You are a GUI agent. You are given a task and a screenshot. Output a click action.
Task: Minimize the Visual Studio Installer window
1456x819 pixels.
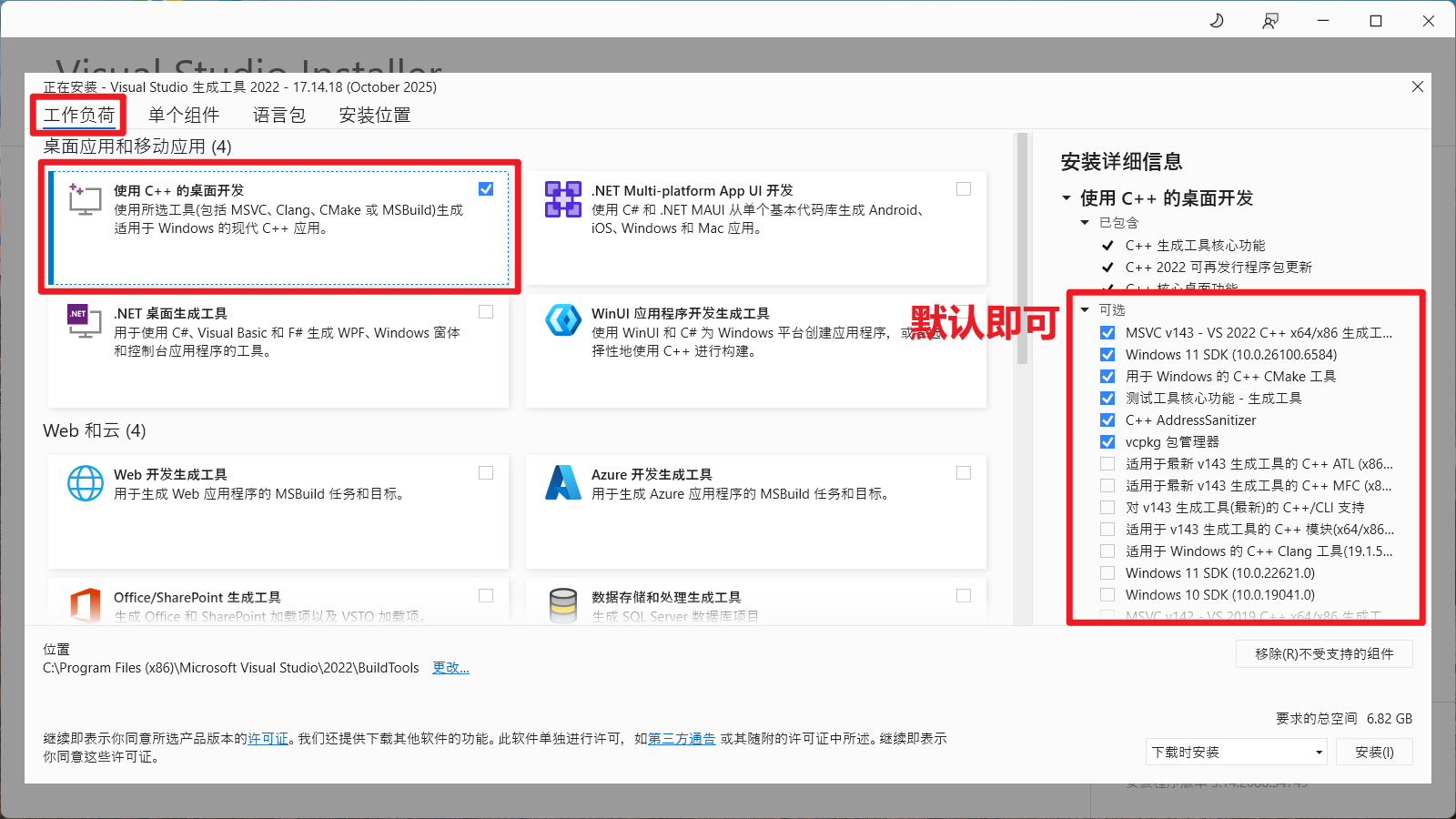[1323, 20]
